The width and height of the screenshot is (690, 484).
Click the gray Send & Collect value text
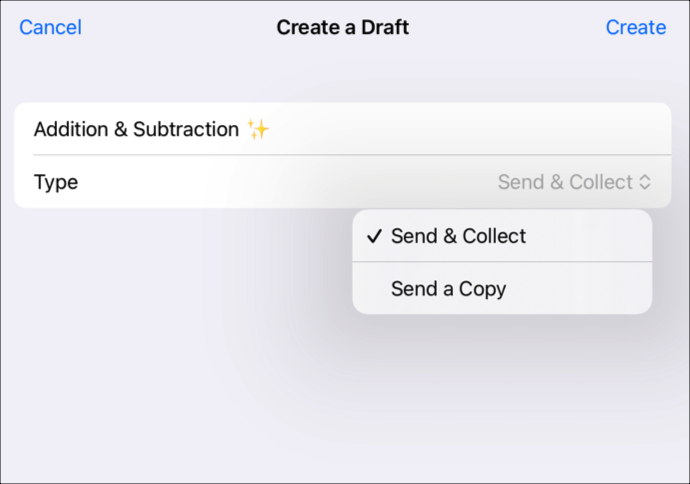(565, 183)
